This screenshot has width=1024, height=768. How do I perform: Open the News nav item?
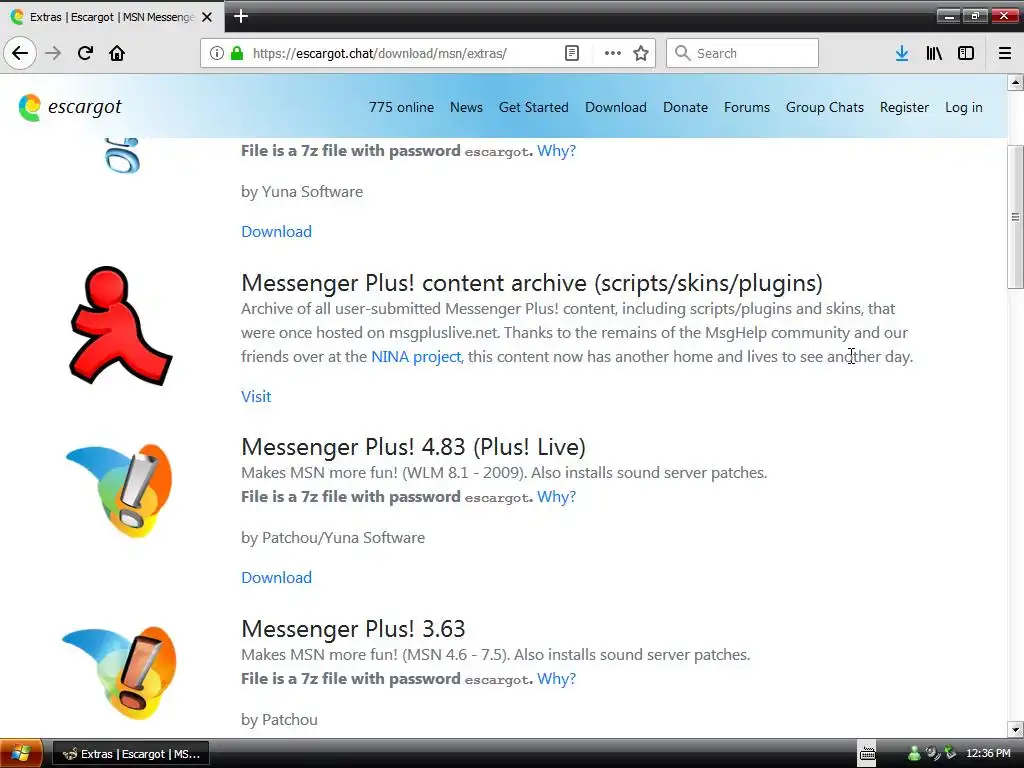[x=466, y=107]
